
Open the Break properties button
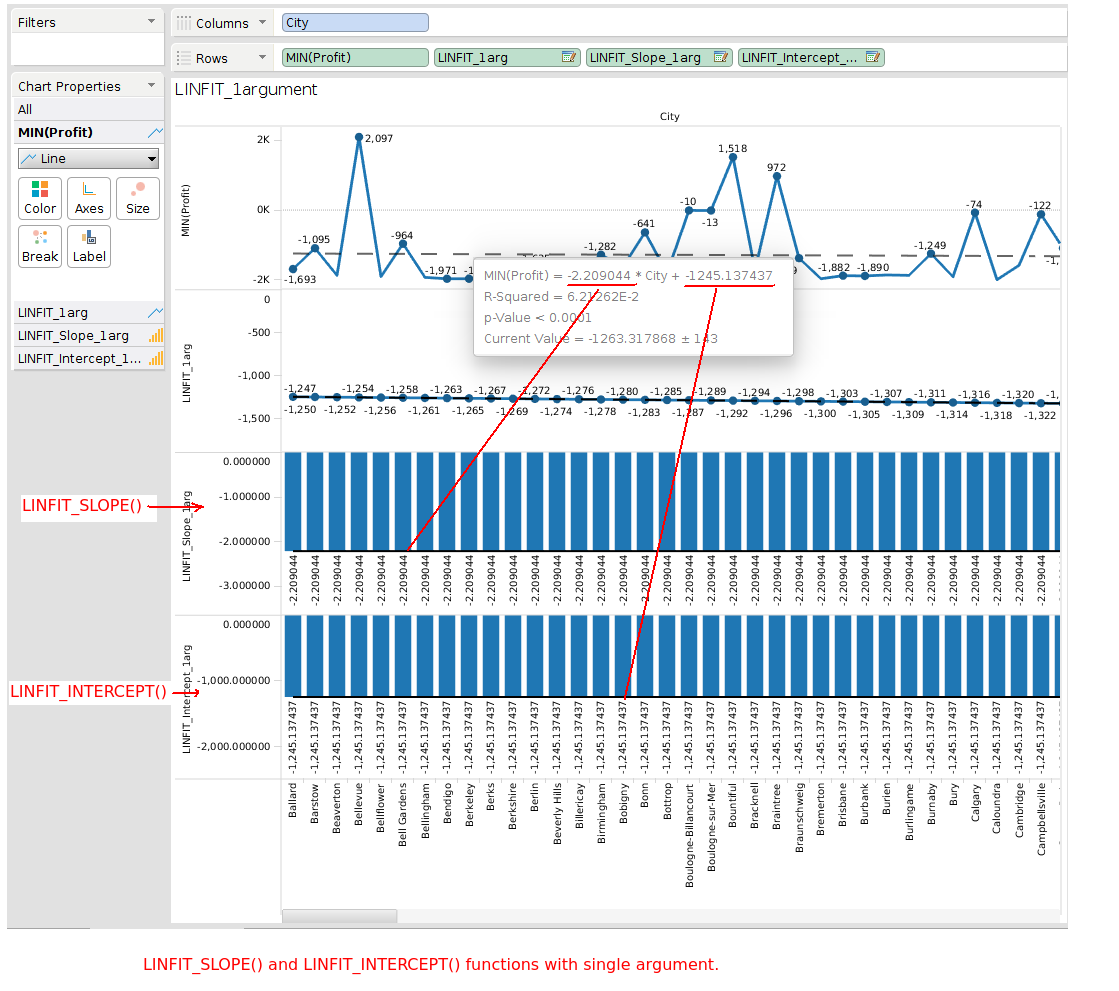click(x=40, y=246)
